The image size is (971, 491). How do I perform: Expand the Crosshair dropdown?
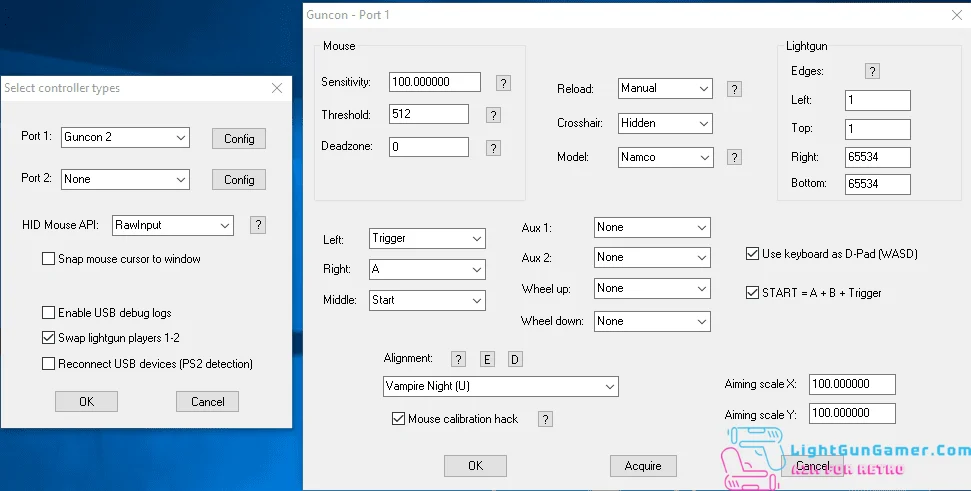coord(664,123)
